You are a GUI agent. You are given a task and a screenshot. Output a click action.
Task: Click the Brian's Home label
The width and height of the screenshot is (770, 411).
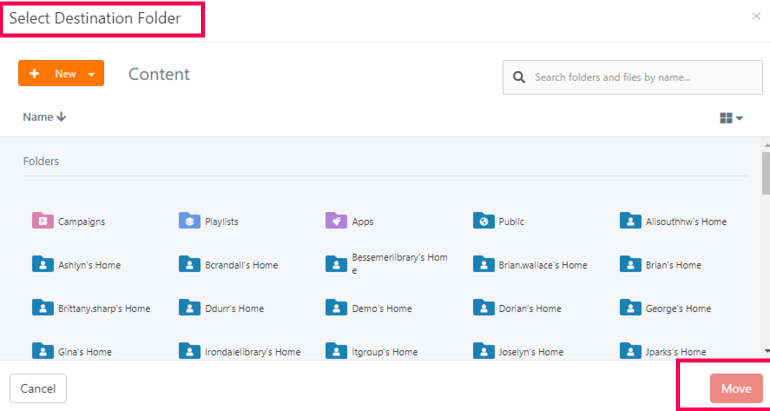click(674, 265)
